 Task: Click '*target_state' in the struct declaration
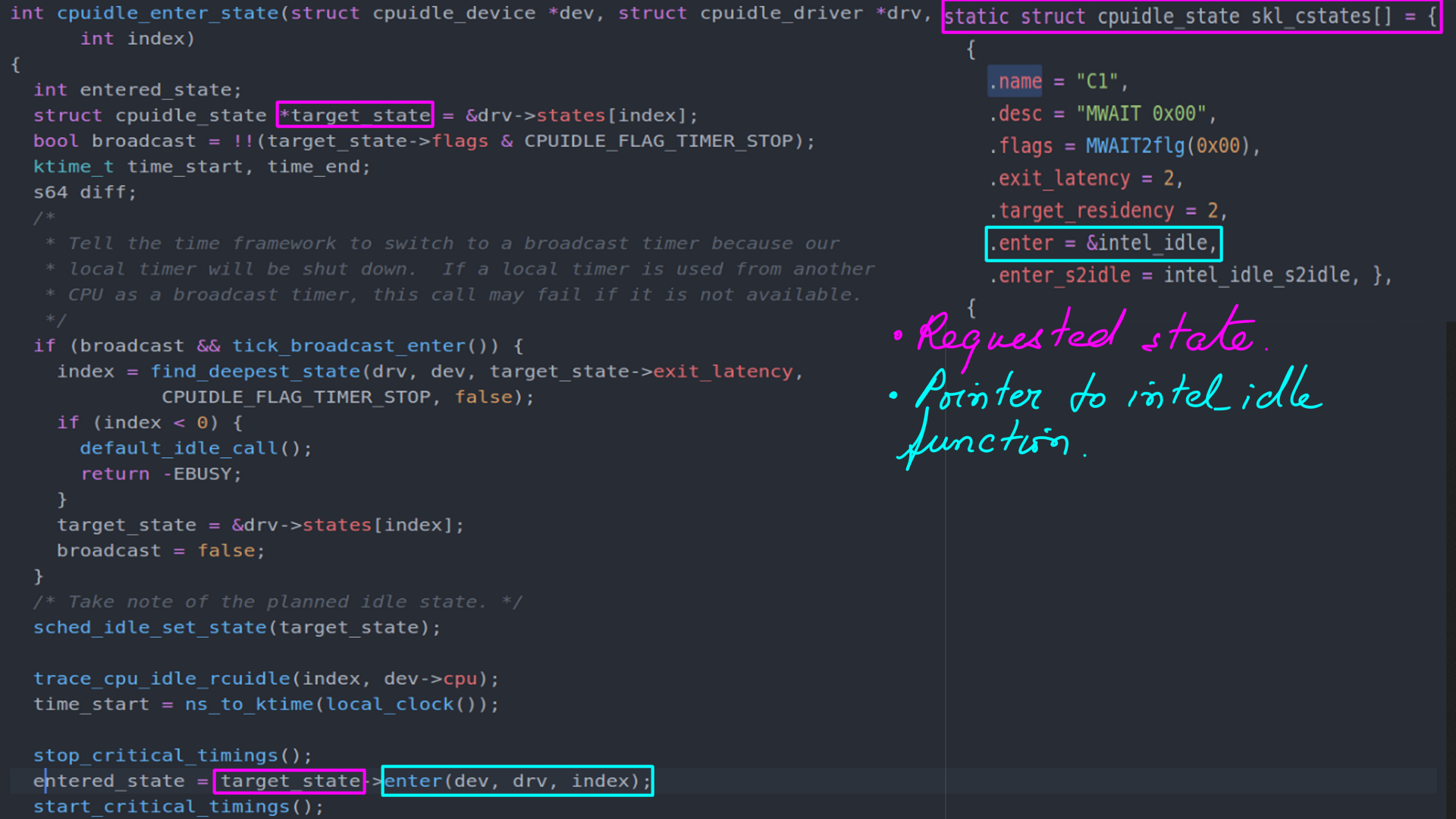point(355,115)
